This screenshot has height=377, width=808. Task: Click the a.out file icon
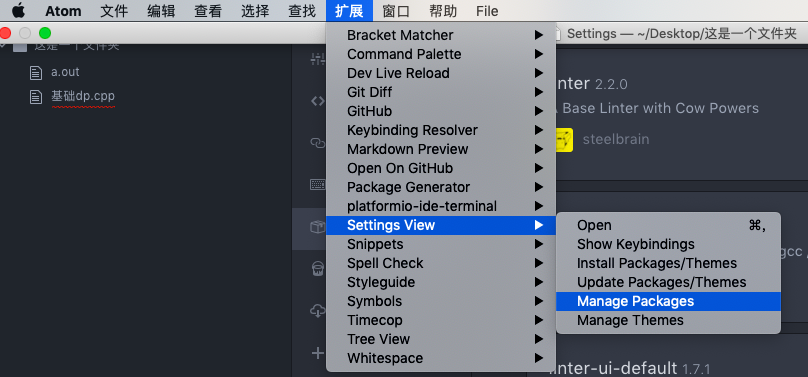click(36, 73)
